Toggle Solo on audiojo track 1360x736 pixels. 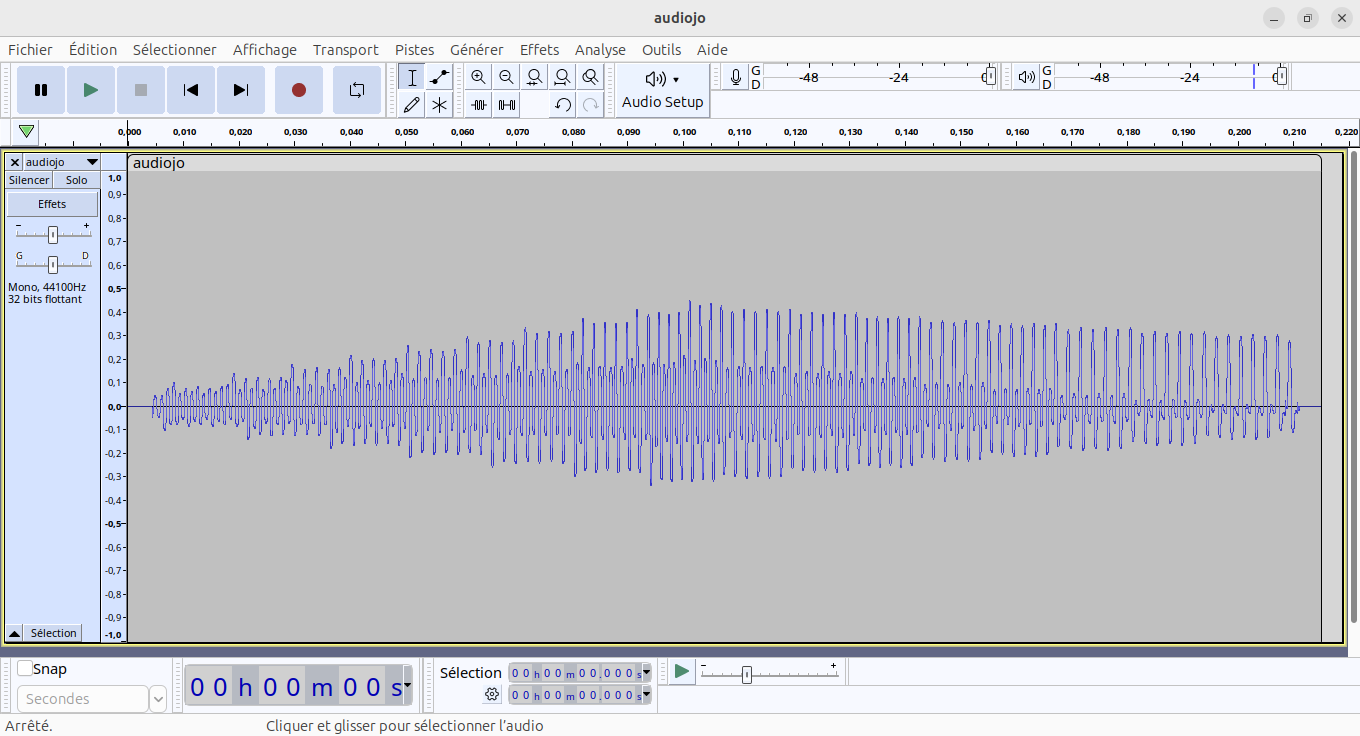76,180
